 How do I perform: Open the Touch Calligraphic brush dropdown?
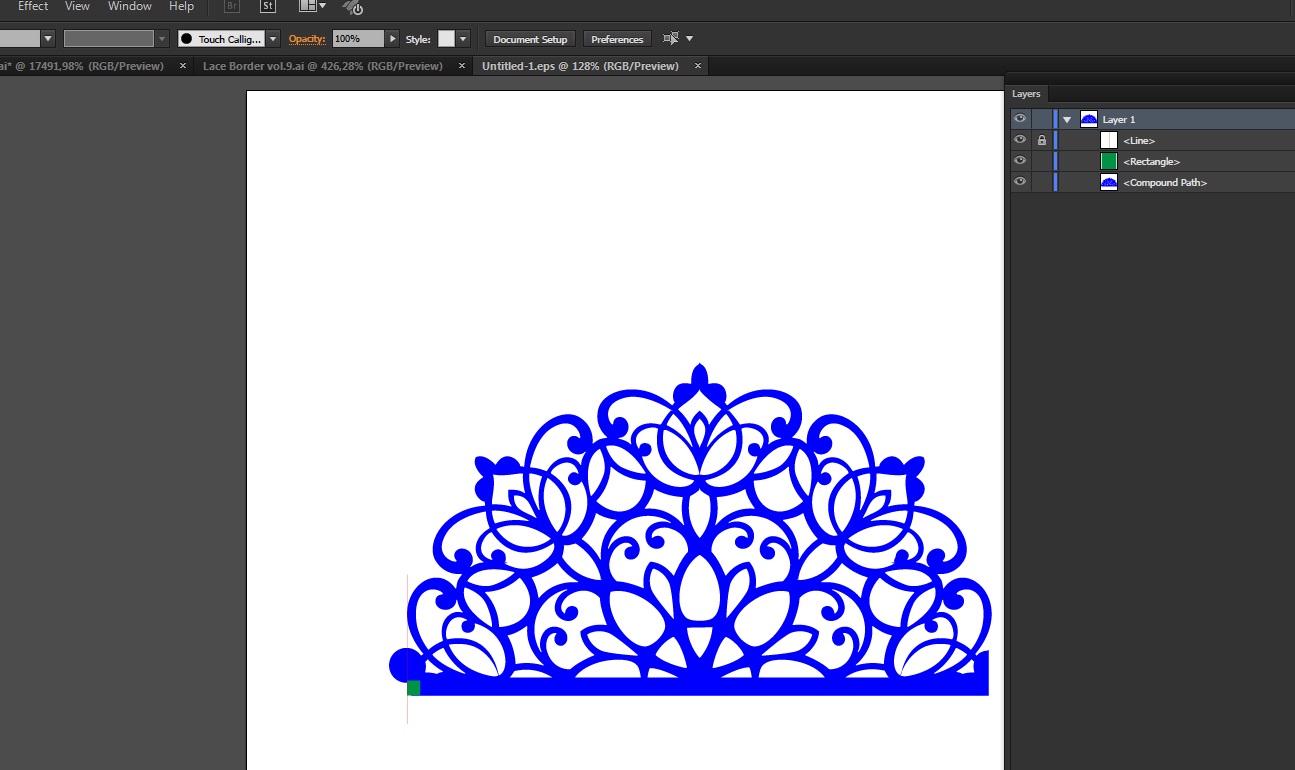(273, 39)
